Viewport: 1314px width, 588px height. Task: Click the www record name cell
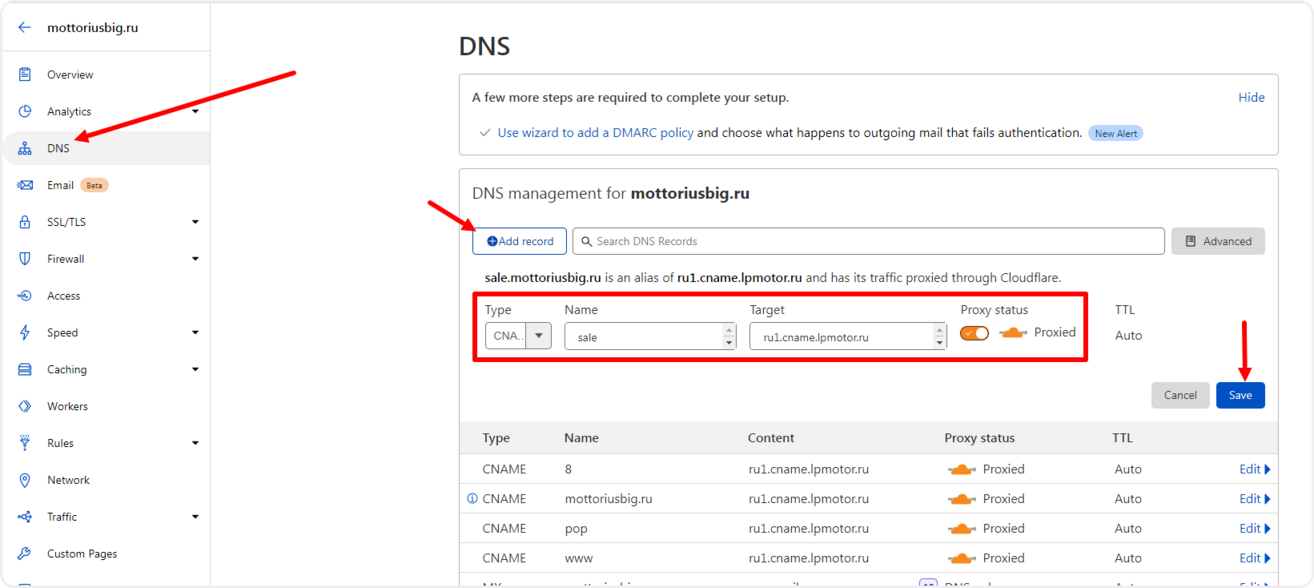579,558
